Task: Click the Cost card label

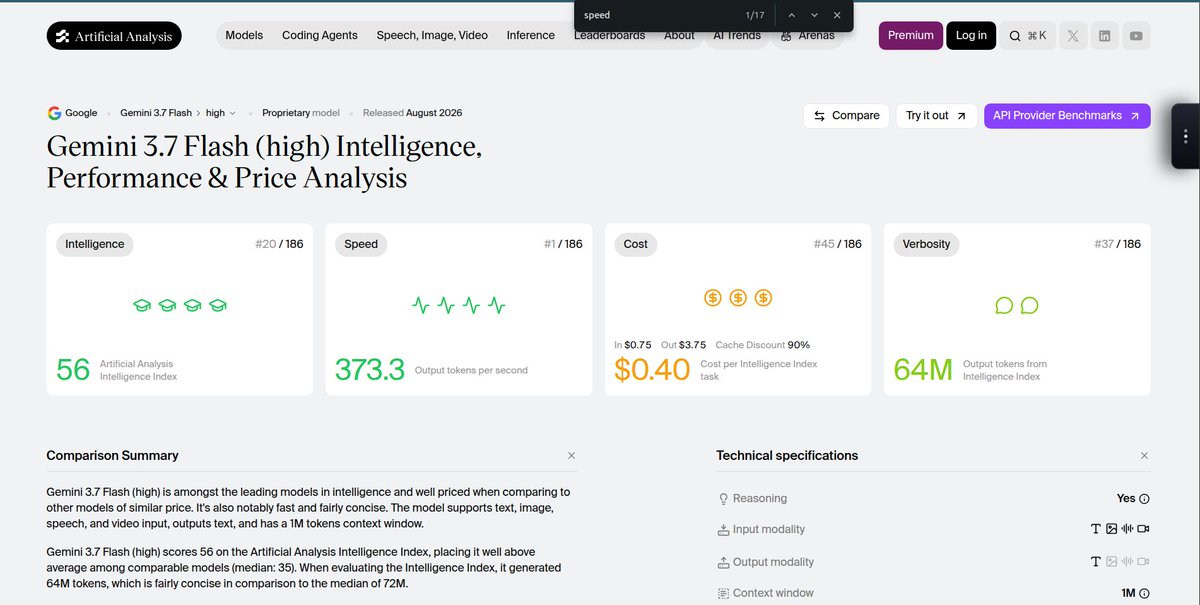Action: pos(636,244)
